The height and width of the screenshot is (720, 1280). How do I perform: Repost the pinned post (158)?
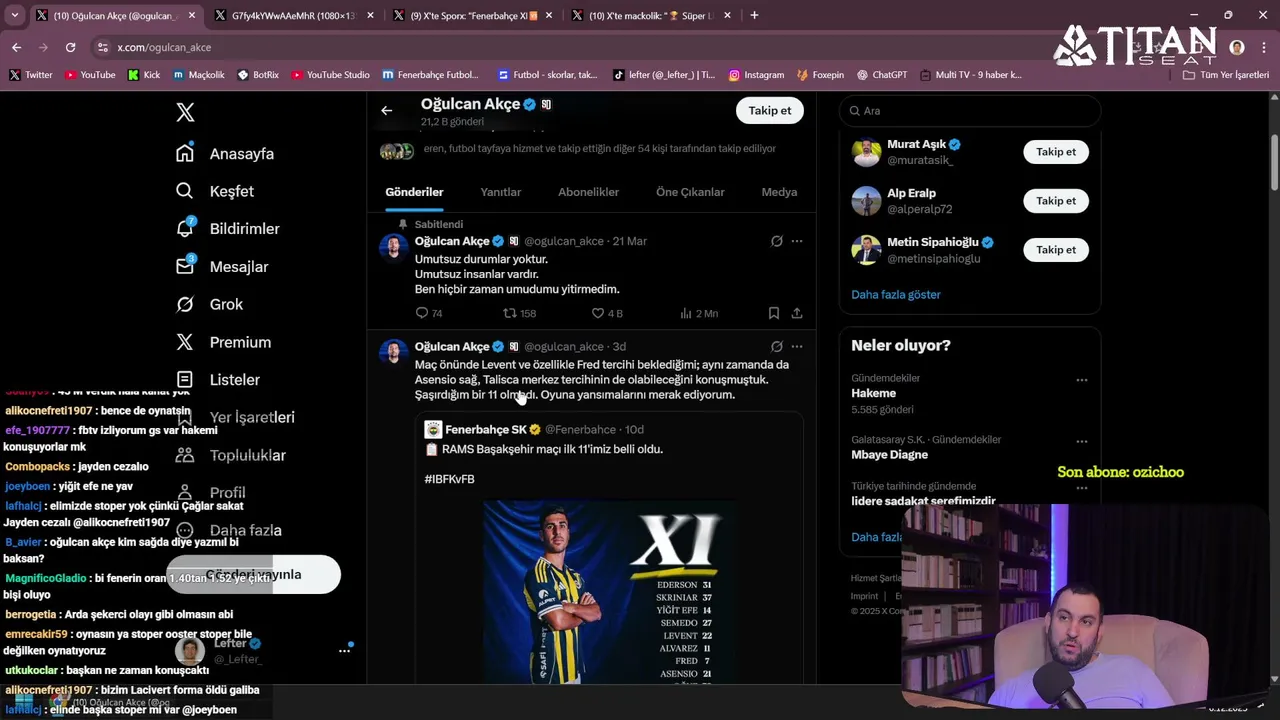519,313
